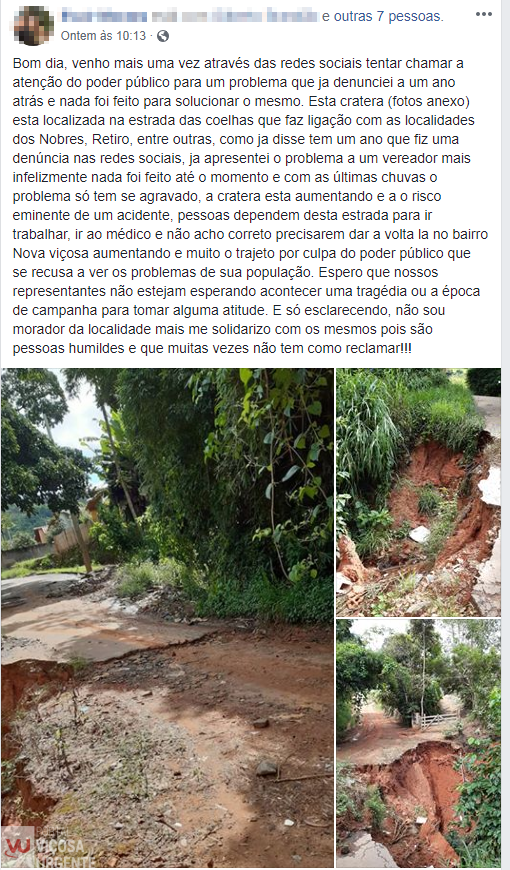Click the last blurred tagged name before "e outras"
The width and height of the screenshot is (510, 870).
point(292,16)
